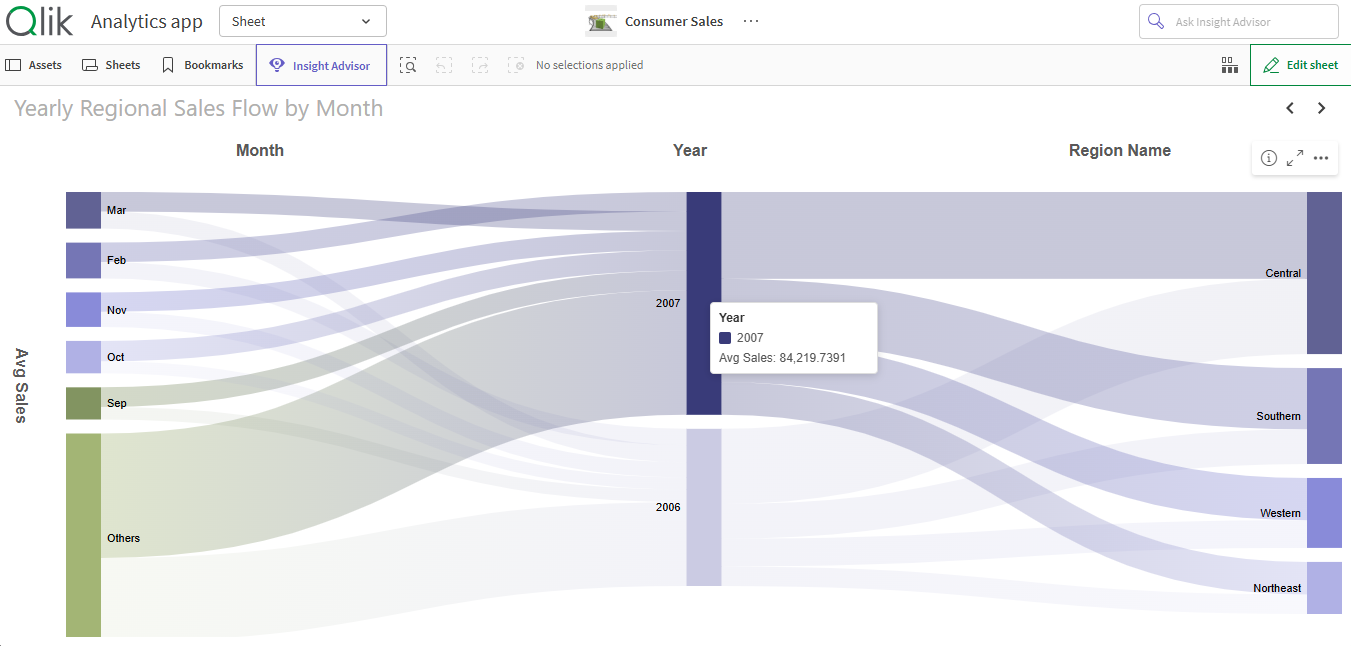1351x646 pixels.
Task: Click Edit sheet button
Action: [1300, 65]
